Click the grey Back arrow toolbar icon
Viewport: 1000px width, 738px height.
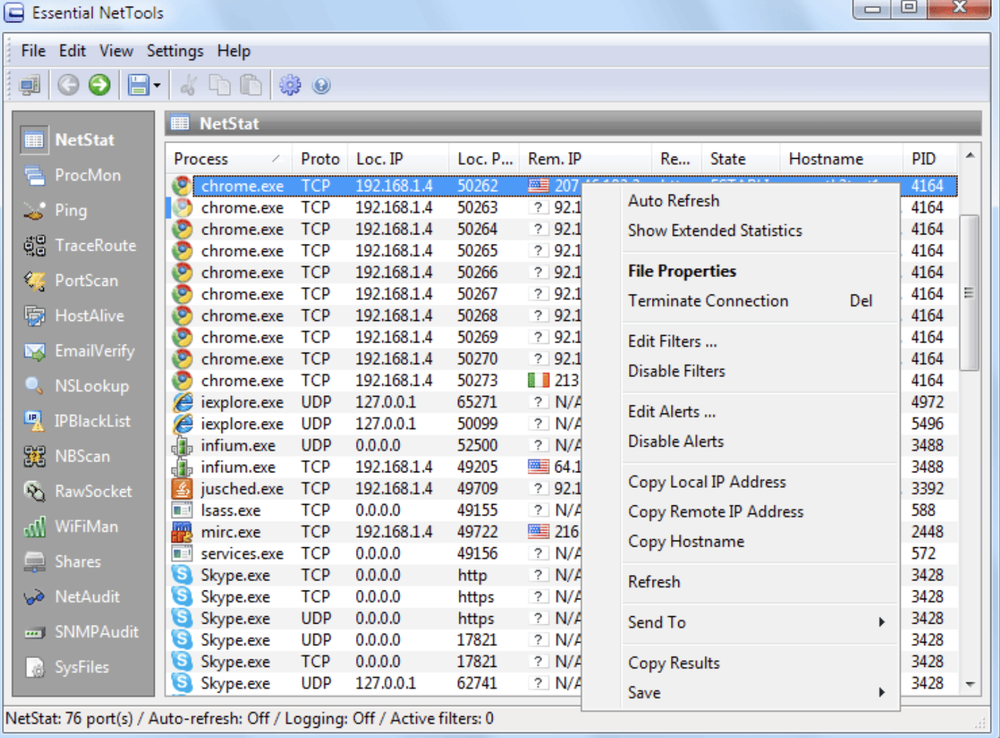point(68,85)
